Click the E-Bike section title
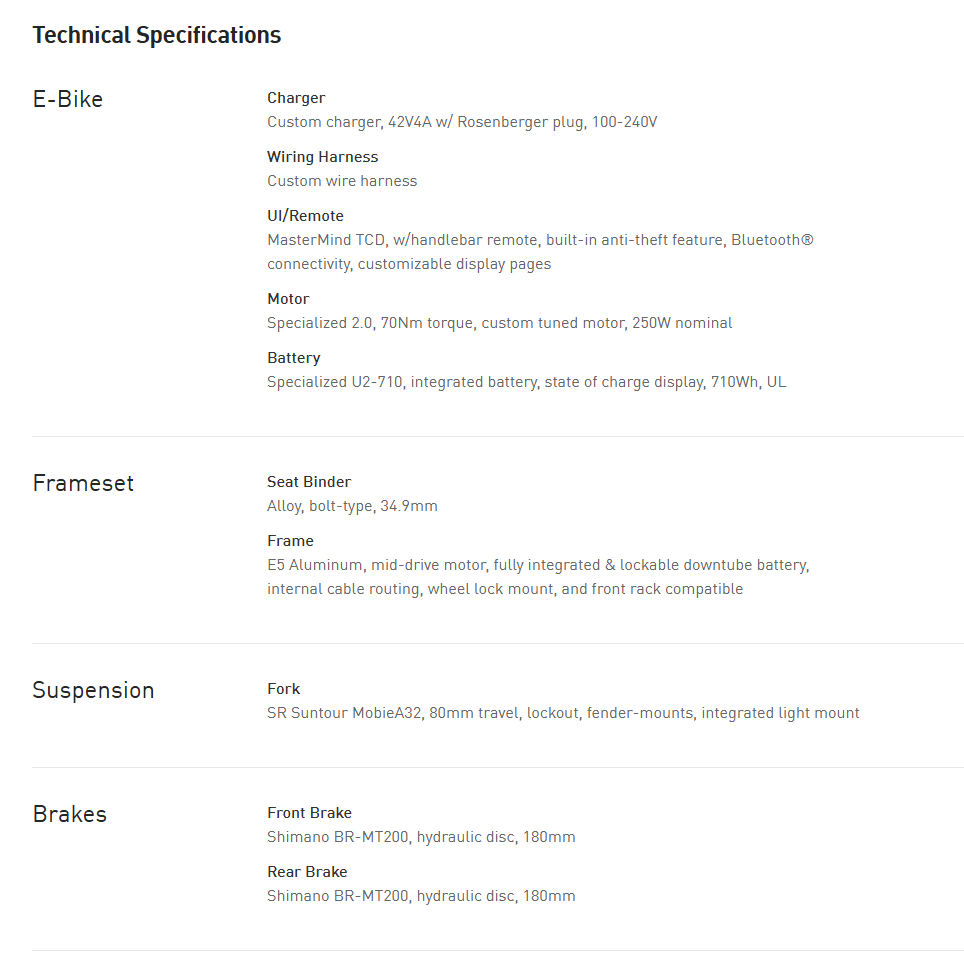 [68, 99]
